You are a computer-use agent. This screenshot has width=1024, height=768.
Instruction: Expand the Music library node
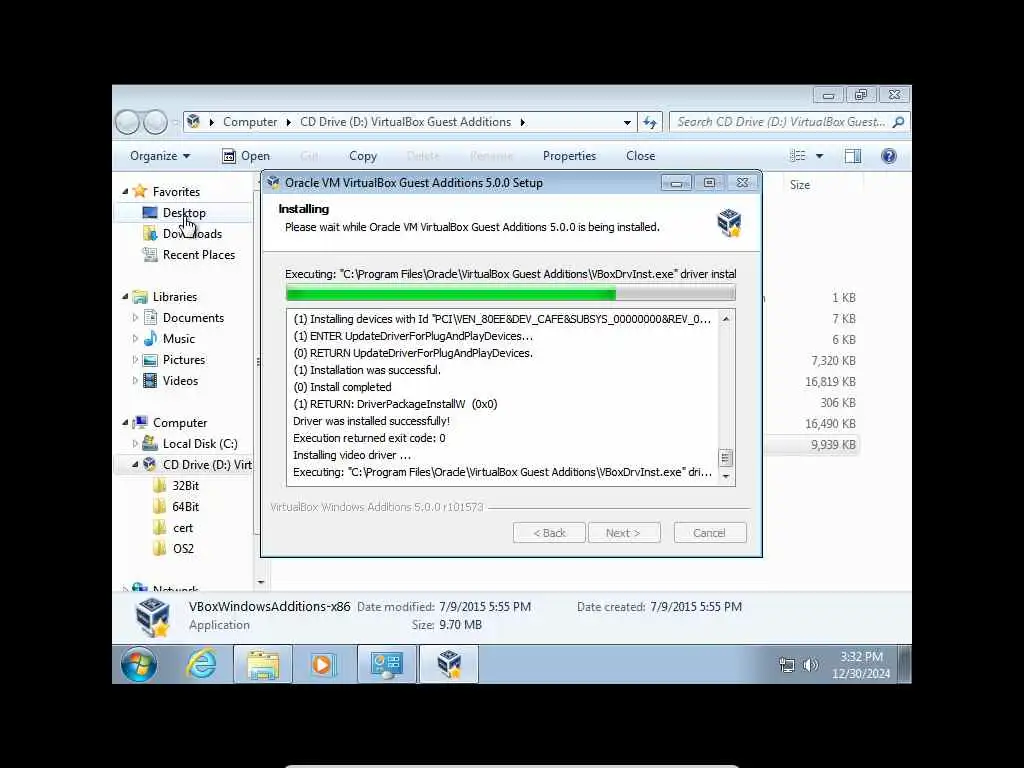136,339
